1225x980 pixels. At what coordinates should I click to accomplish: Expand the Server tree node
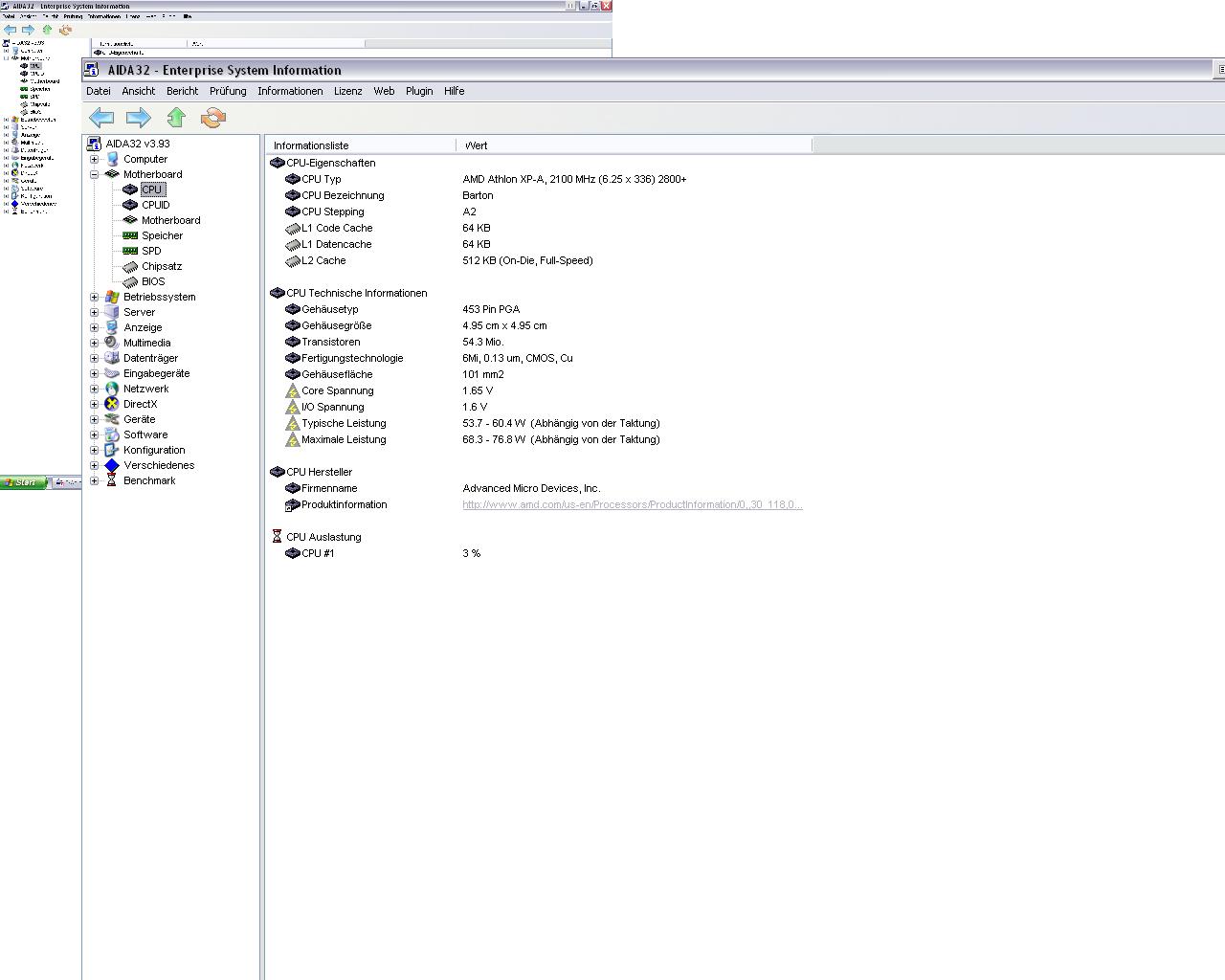point(95,312)
